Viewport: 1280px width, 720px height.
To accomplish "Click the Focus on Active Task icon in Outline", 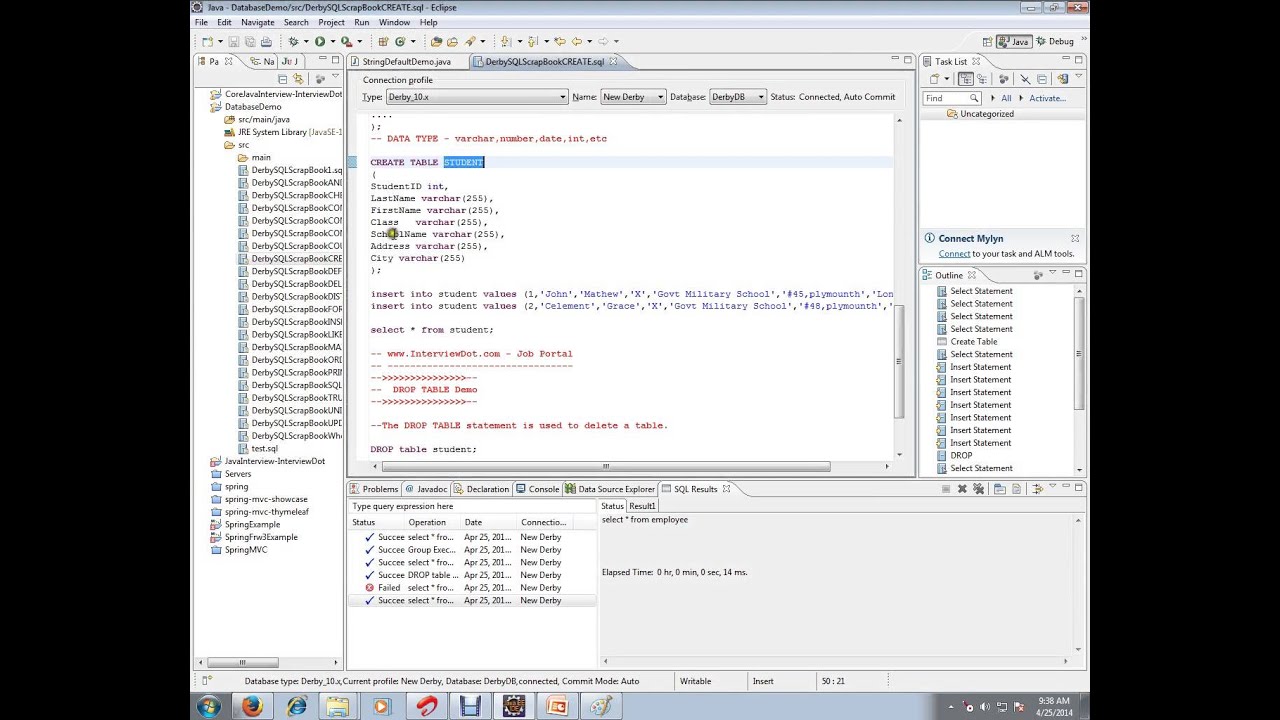I will click(x=1038, y=275).
